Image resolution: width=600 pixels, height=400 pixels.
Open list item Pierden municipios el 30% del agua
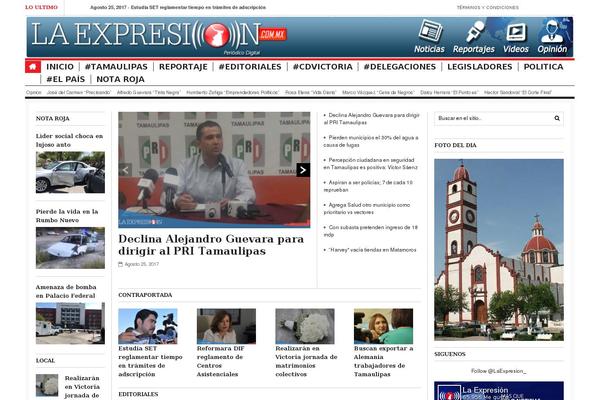371,141
